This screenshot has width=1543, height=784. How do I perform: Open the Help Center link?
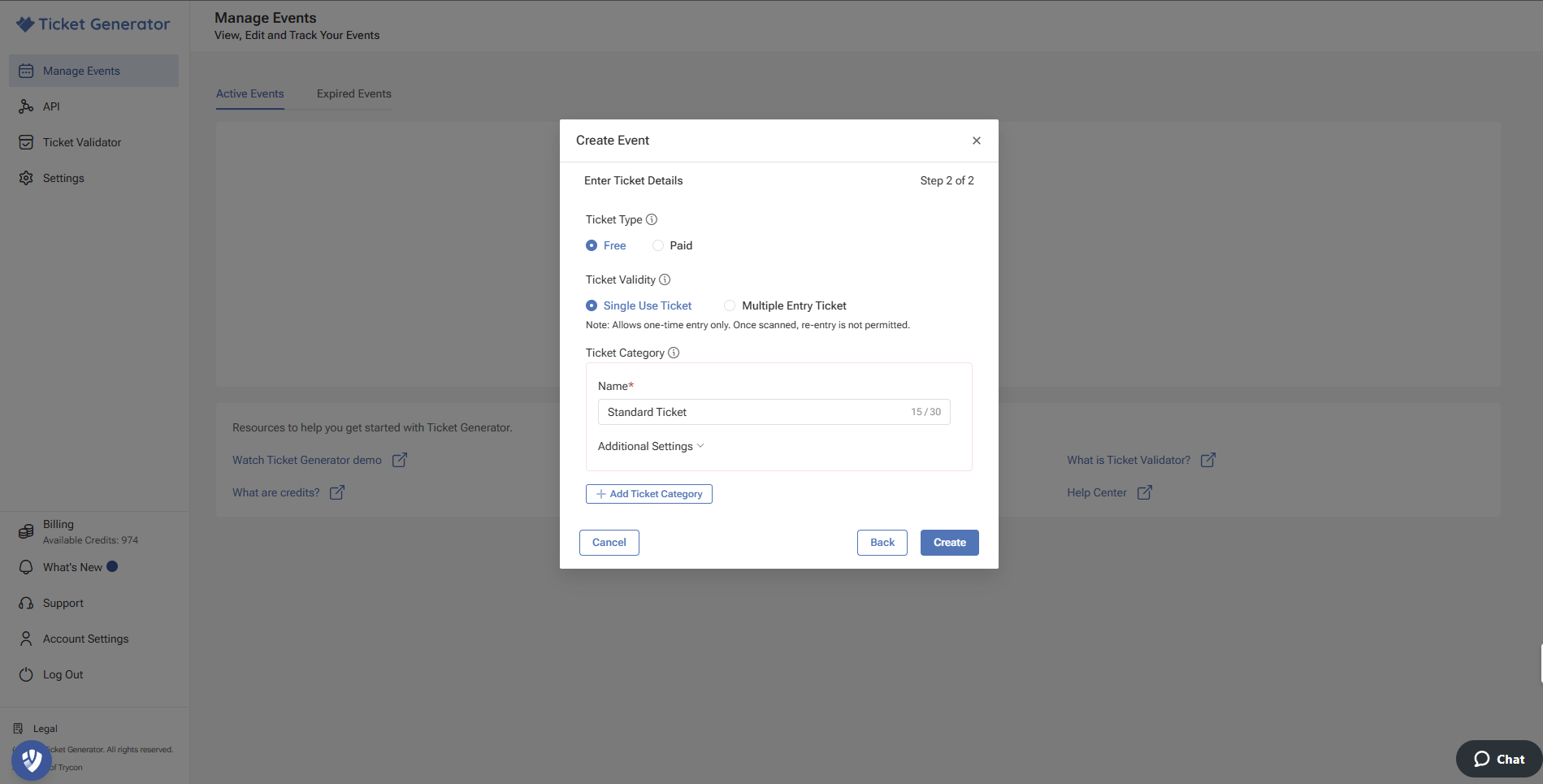[1097, 492]
